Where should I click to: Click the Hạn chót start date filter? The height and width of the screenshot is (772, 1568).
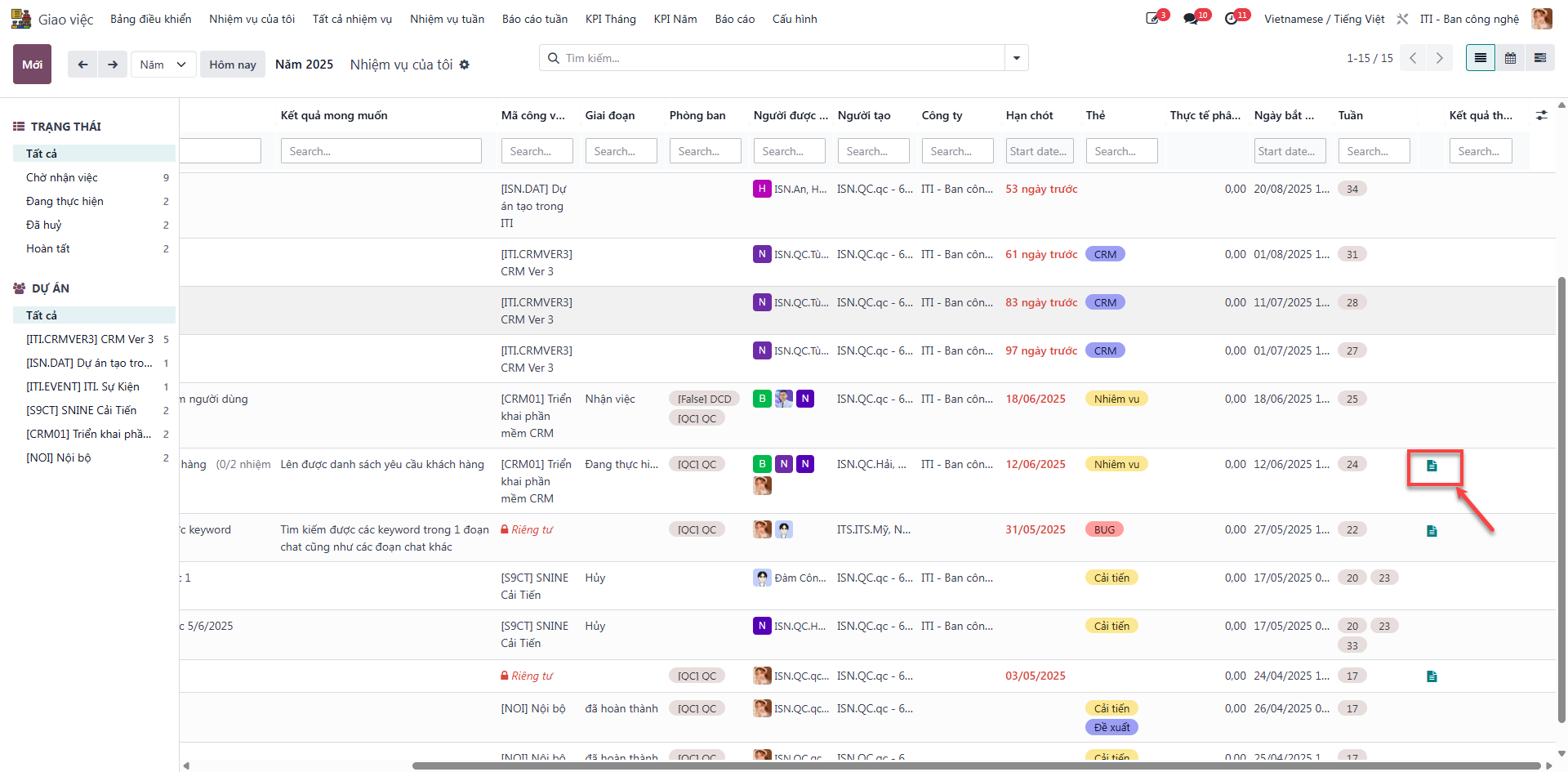pyautogui.click(x=1040, y=151)
